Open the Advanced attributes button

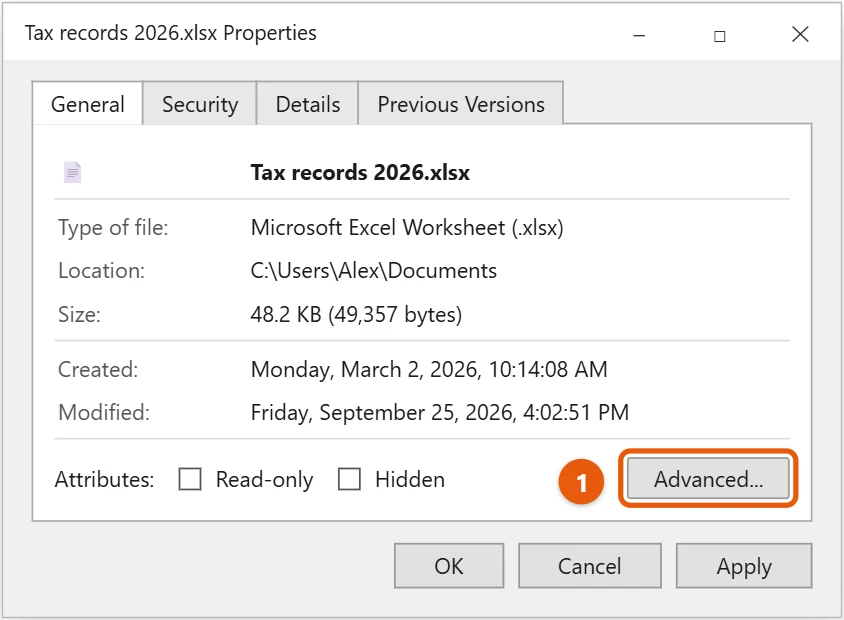(708, 478)
